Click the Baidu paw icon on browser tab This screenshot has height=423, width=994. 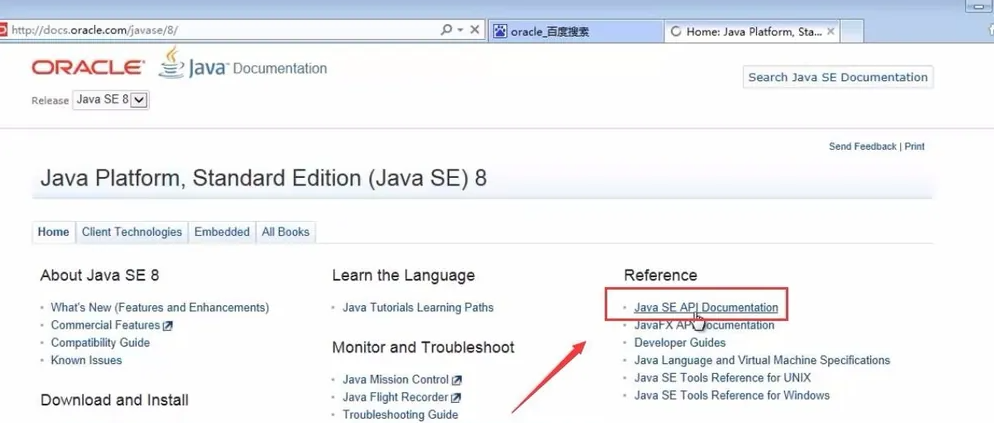(x=500, y=32)
